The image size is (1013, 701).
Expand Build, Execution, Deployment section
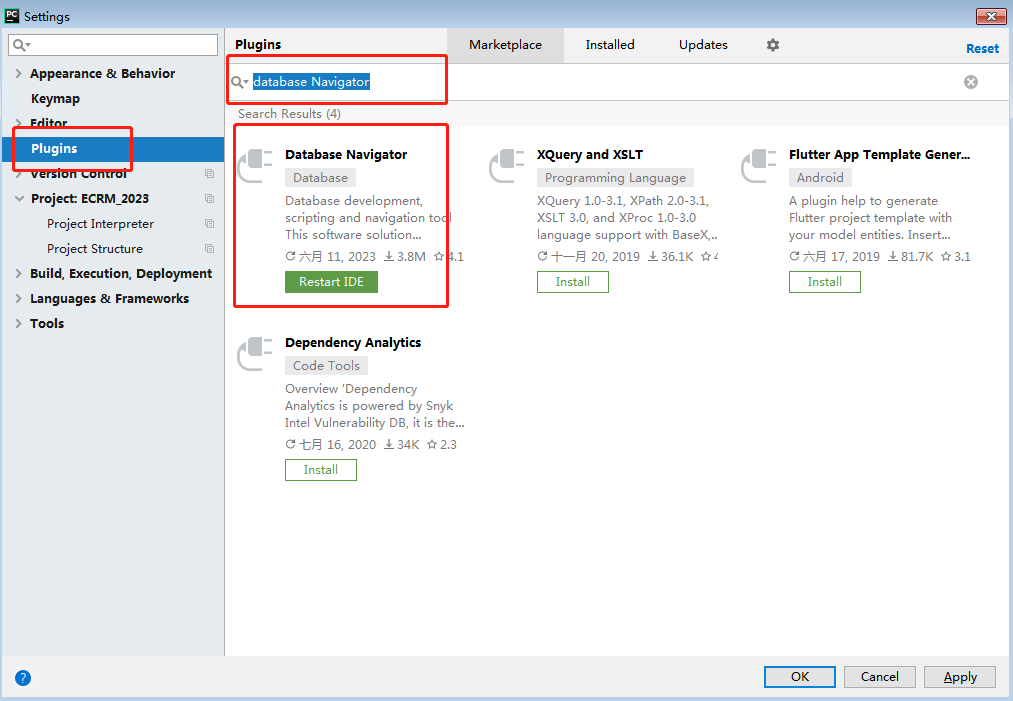point(18,274)
